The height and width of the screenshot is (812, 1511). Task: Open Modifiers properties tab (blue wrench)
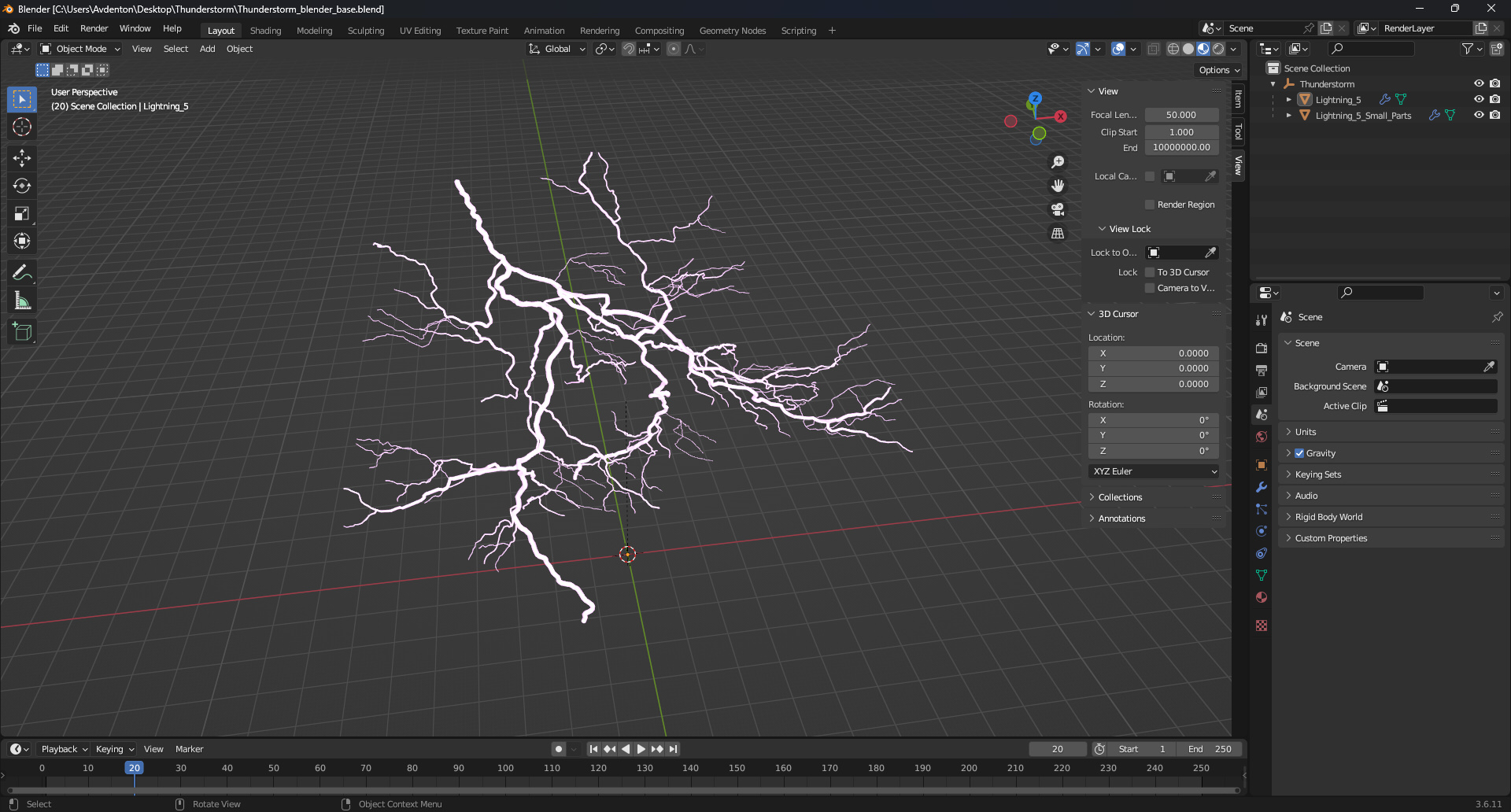[x=1262, y=487]
